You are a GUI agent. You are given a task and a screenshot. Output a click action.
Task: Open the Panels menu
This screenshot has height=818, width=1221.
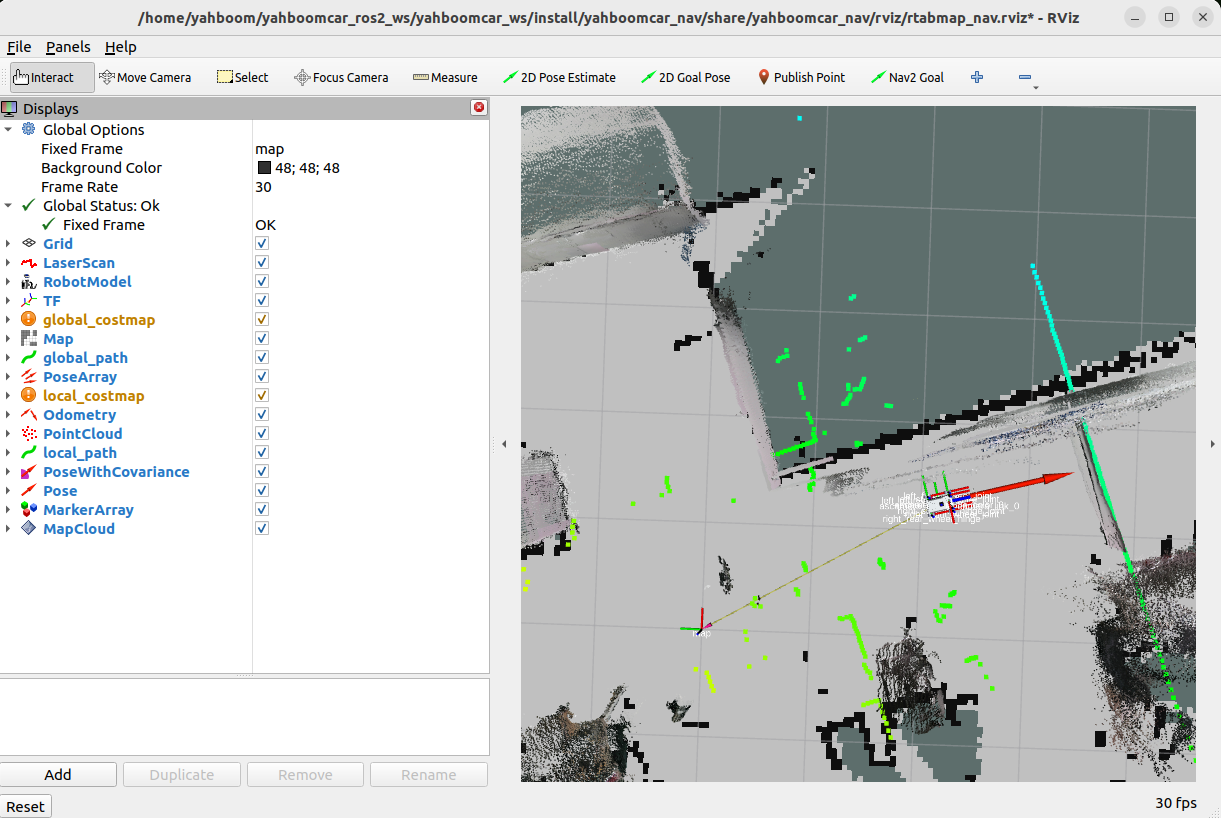(68, 47)
